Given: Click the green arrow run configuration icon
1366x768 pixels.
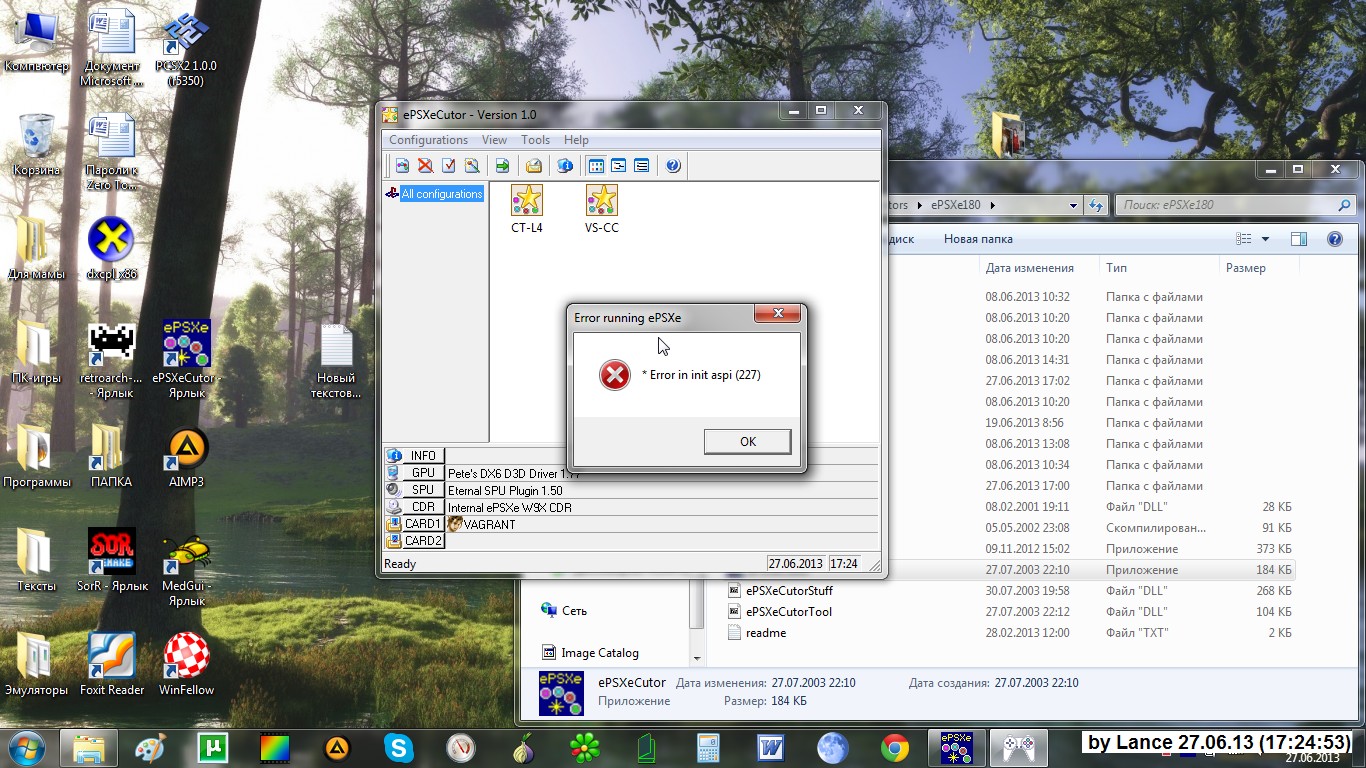Looking at the screenshot, I should [503, 166].
